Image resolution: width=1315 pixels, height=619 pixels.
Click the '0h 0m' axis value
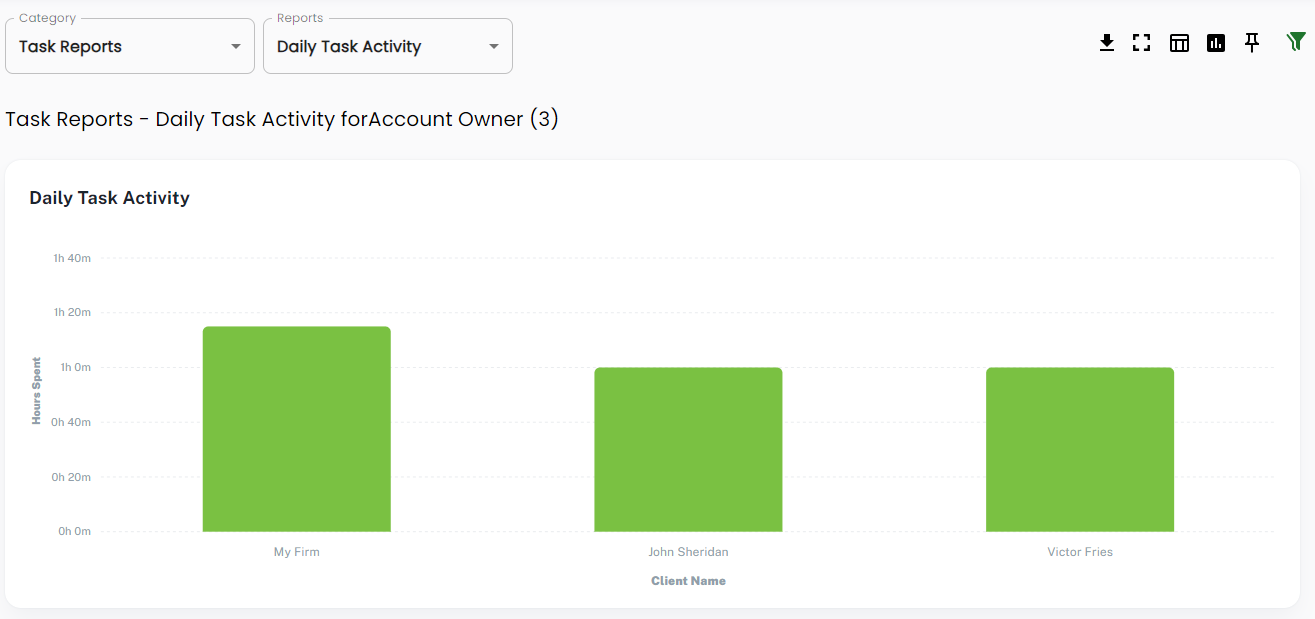click(75, 531)
